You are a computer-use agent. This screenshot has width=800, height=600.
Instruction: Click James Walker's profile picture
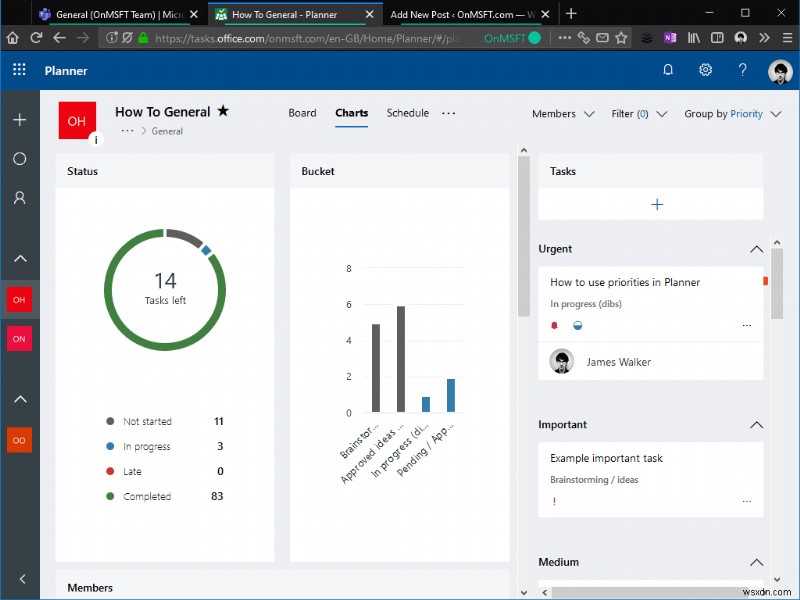[x=561, y=360]
